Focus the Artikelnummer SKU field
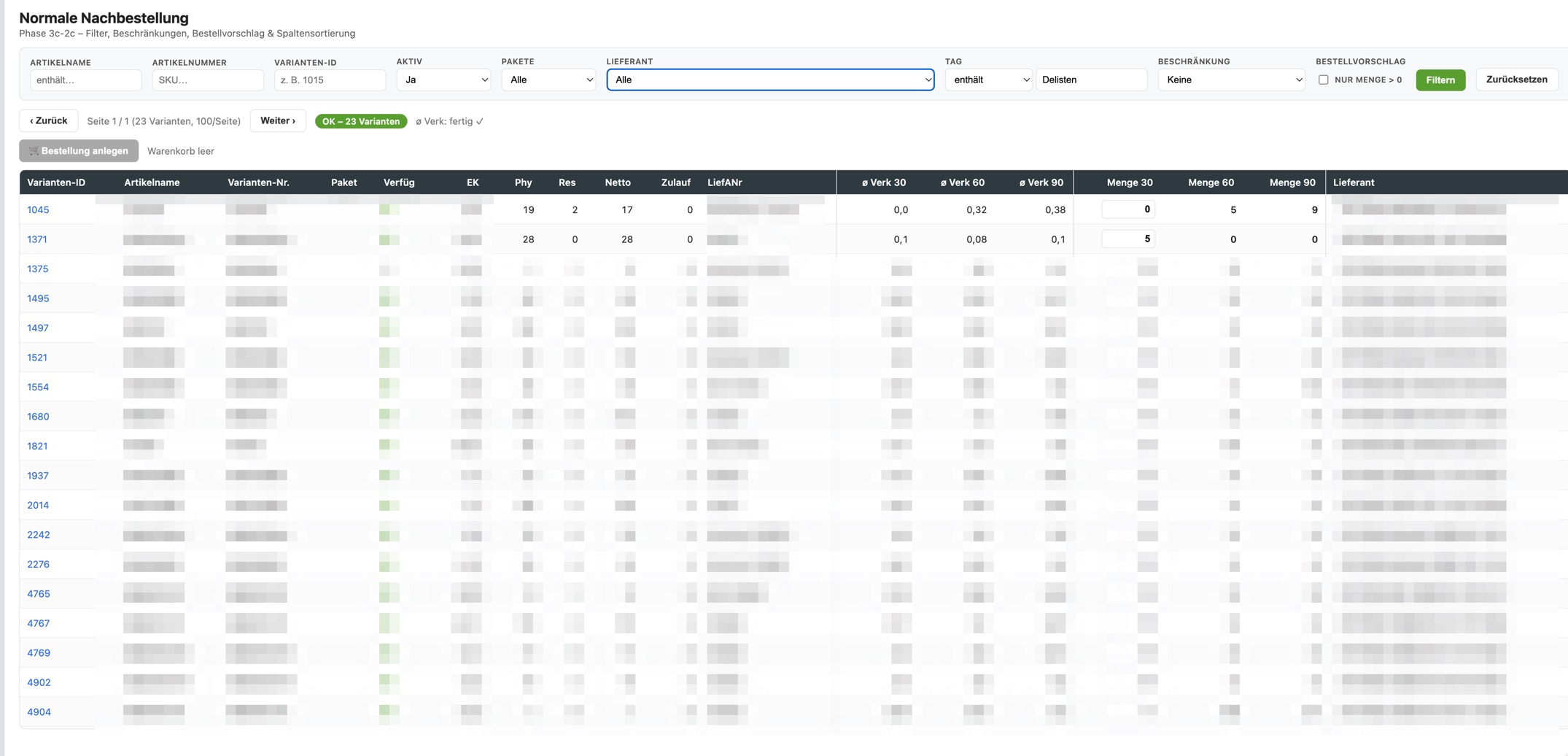Image resolution: width=1568 pixels, height=756 pixels. tap(208, 80)
